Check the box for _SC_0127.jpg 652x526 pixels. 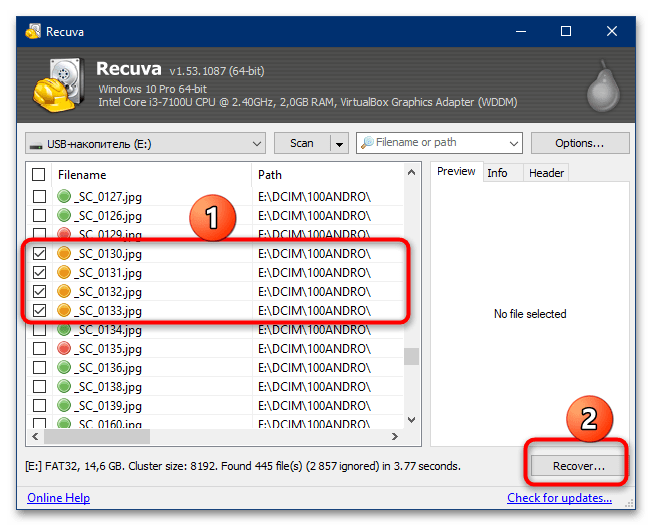coord(39,196)
